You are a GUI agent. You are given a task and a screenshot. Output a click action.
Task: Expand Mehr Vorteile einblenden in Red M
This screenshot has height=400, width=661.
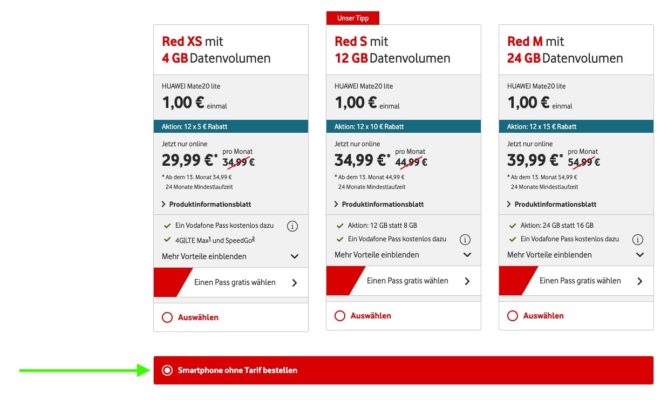(x=576, y=255)
